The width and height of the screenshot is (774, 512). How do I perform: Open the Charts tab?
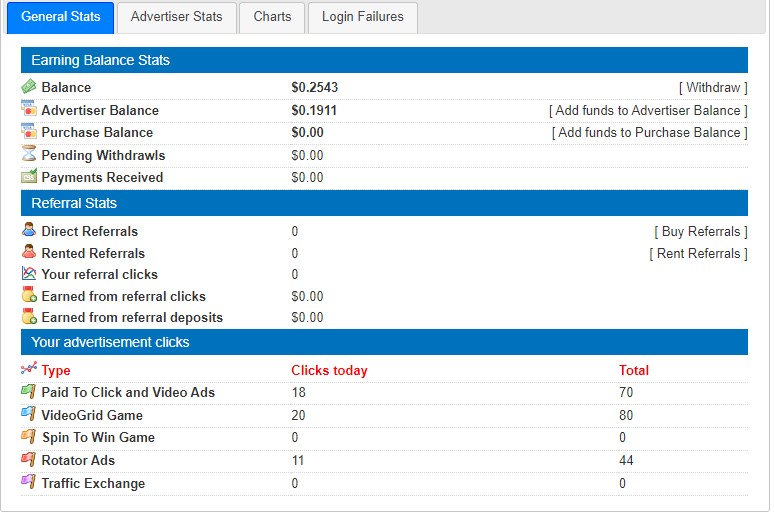(272, 17)
